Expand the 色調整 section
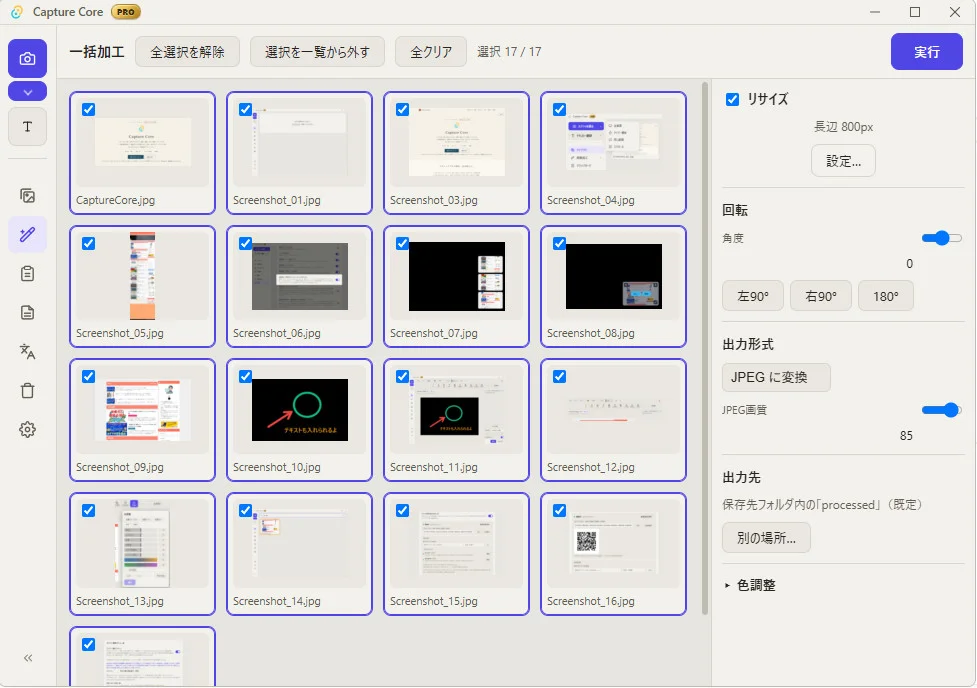Screen dimensions: 977x688 coord(750,585)
